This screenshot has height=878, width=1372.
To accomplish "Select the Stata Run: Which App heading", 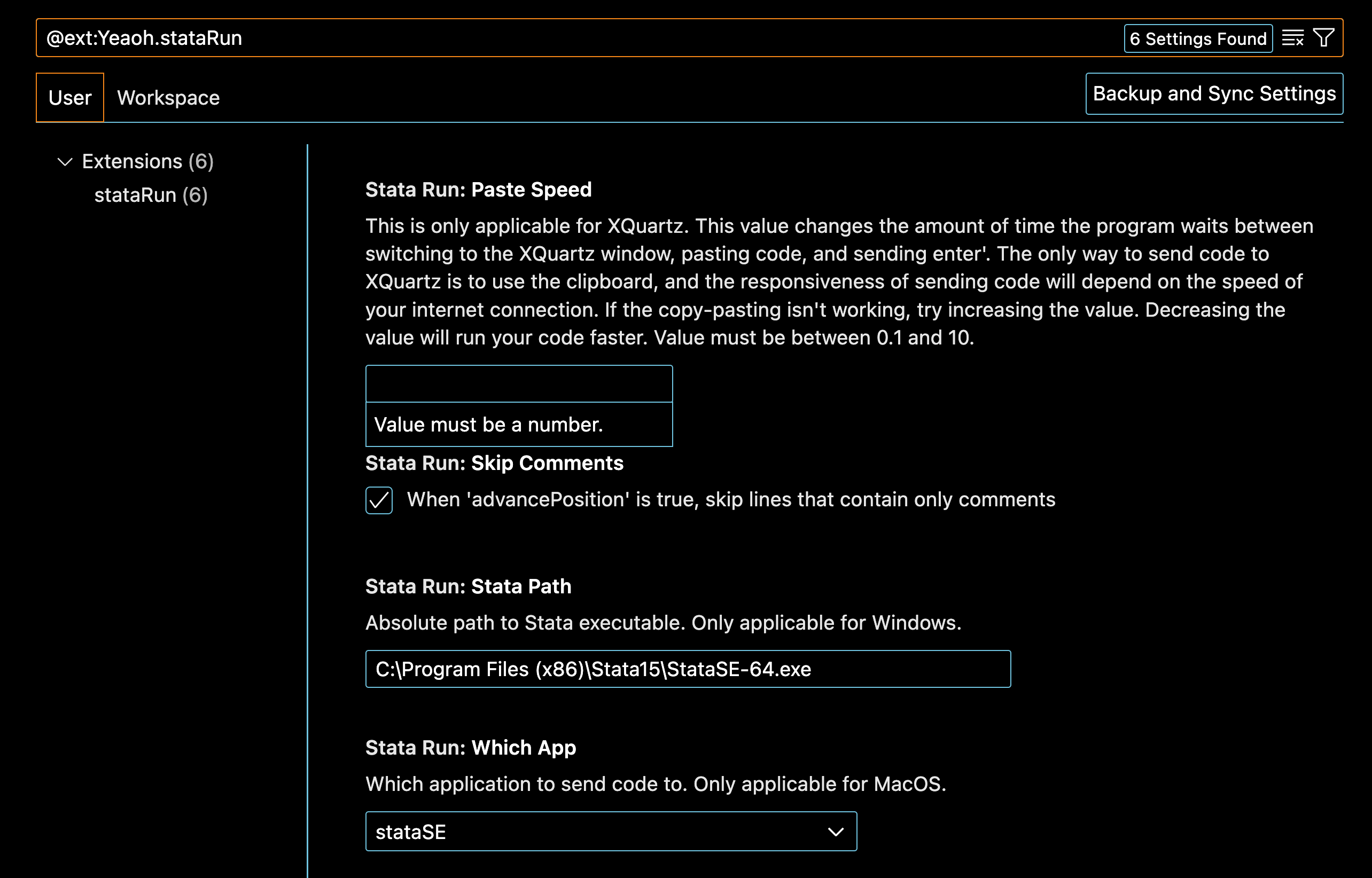I will (471, 748).
